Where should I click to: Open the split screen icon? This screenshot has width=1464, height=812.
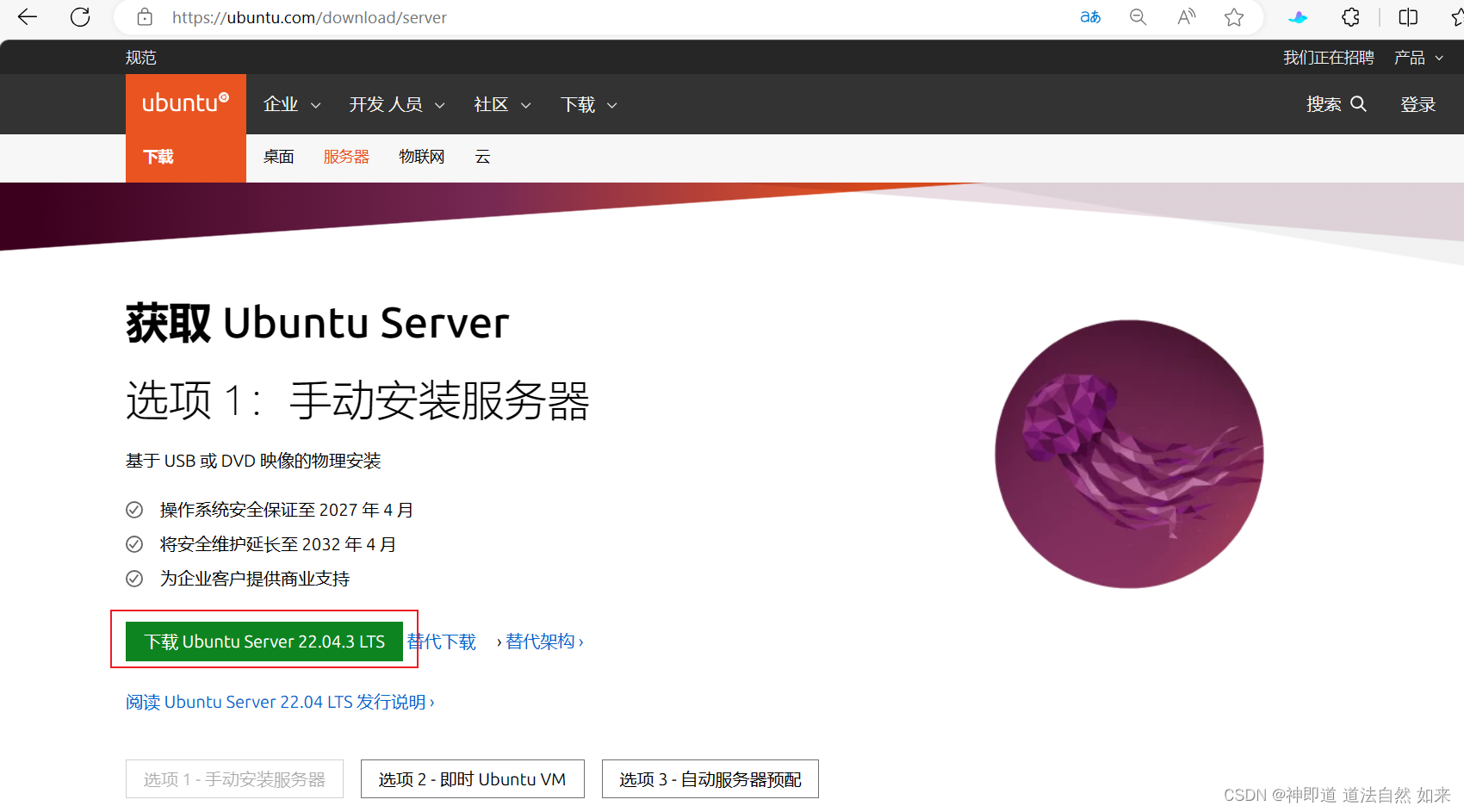pyautogui.click(x=1407, y=17)
